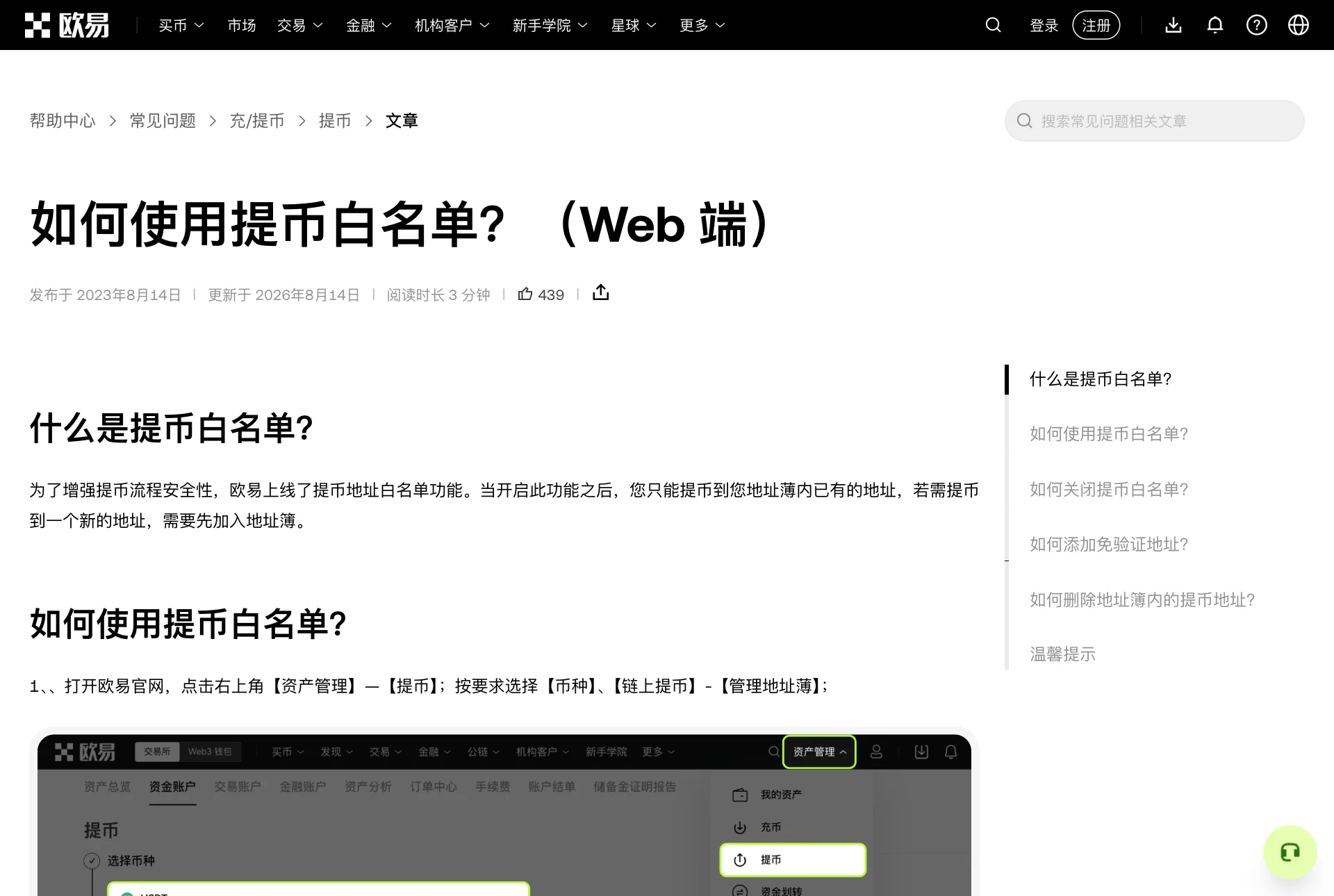Image resolution: width=1334 pixels, height=896 pixels.
Task: Open the search magnifier icon in the header
Action: [994, 25]
